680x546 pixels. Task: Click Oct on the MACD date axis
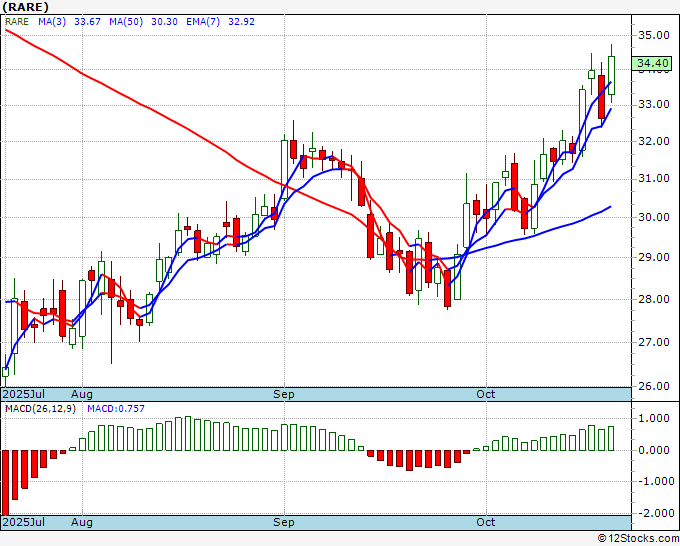click(486, 522)
